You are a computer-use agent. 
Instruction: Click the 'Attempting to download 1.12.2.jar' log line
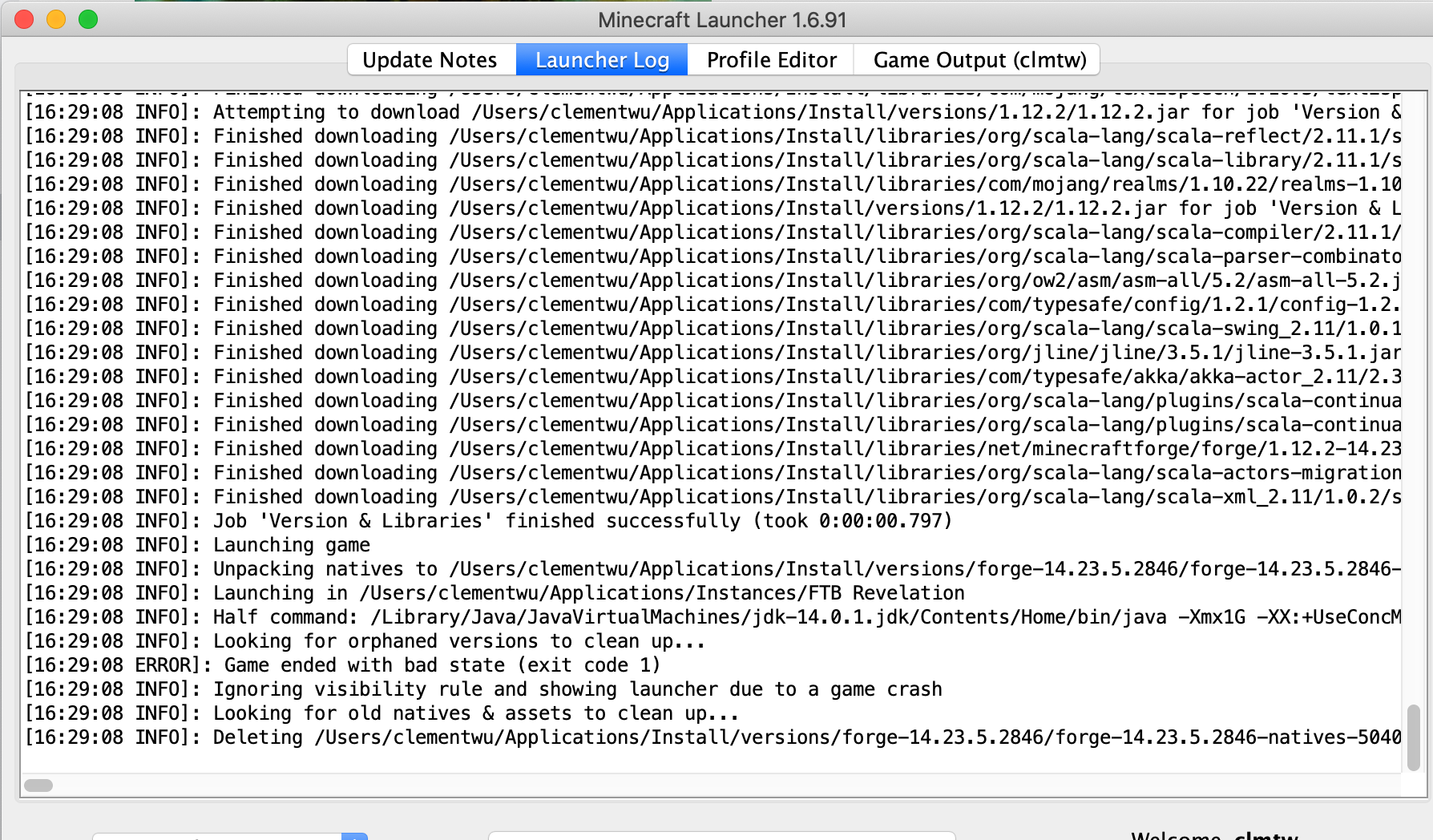pos(713,112)
